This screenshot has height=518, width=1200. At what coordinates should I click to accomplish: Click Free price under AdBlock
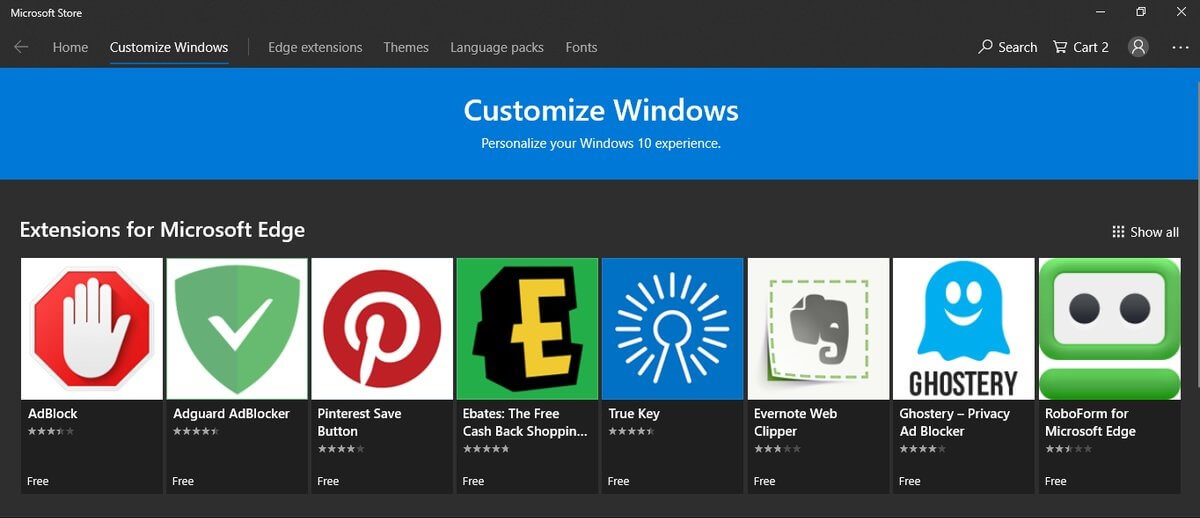pyautogui.click(x=38, y=481)
